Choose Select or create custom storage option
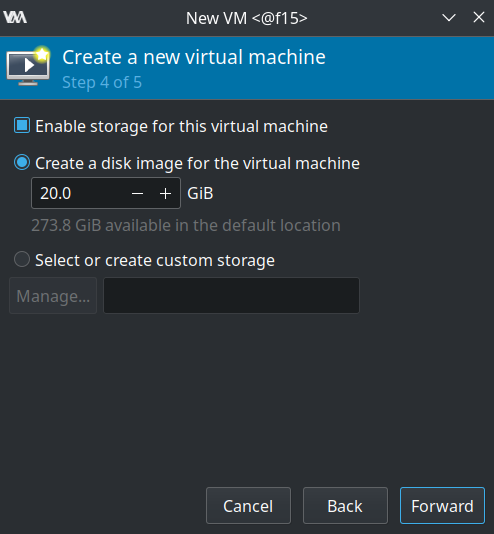Screen dimensions: 494x534 [22, 260]
